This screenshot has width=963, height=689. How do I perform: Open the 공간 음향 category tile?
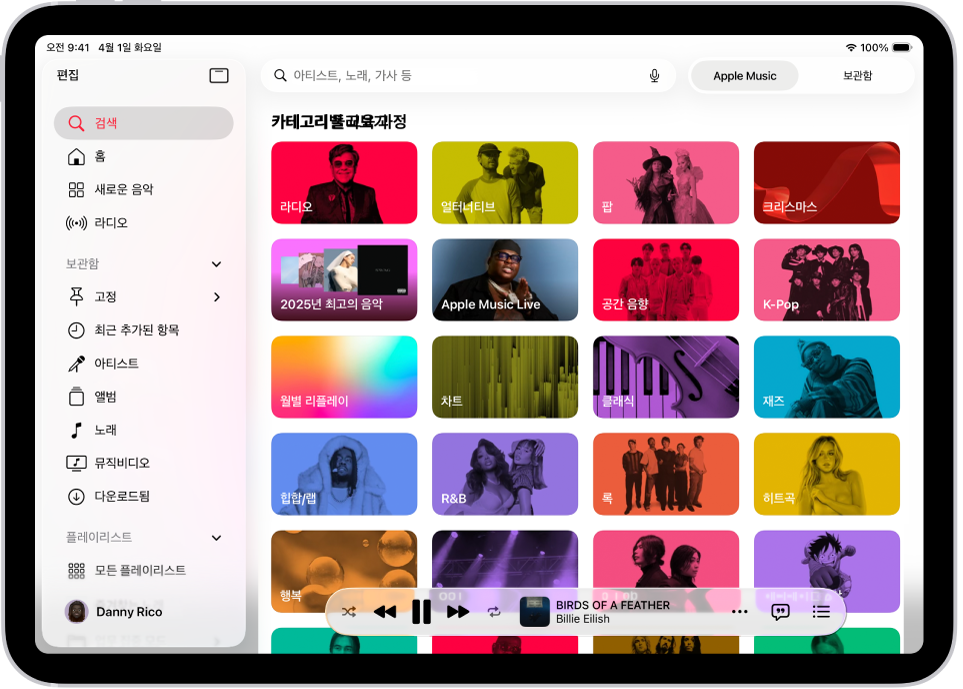pos(666,279)
